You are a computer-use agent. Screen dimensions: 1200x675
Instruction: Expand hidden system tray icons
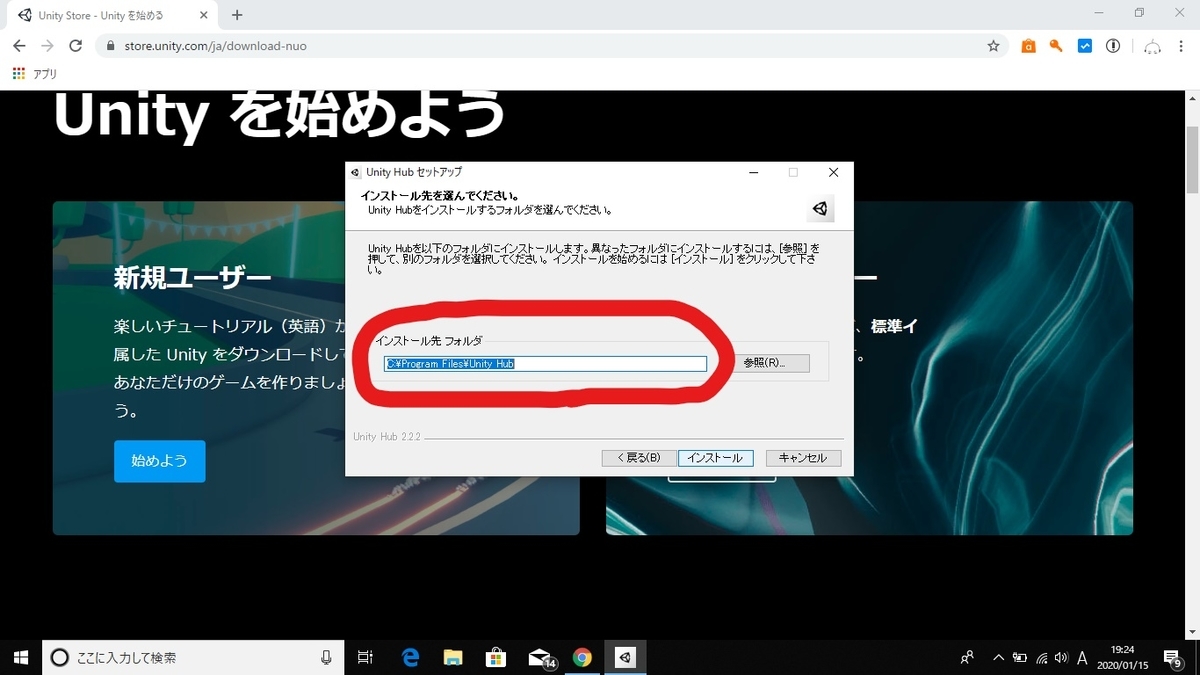click(998, 657)
